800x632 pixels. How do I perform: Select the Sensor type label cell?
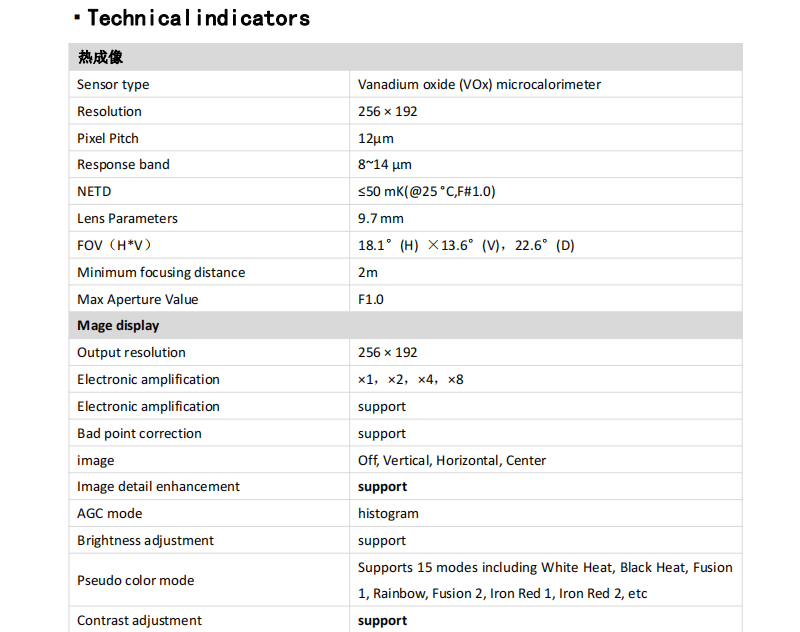[x=113, y=85]
